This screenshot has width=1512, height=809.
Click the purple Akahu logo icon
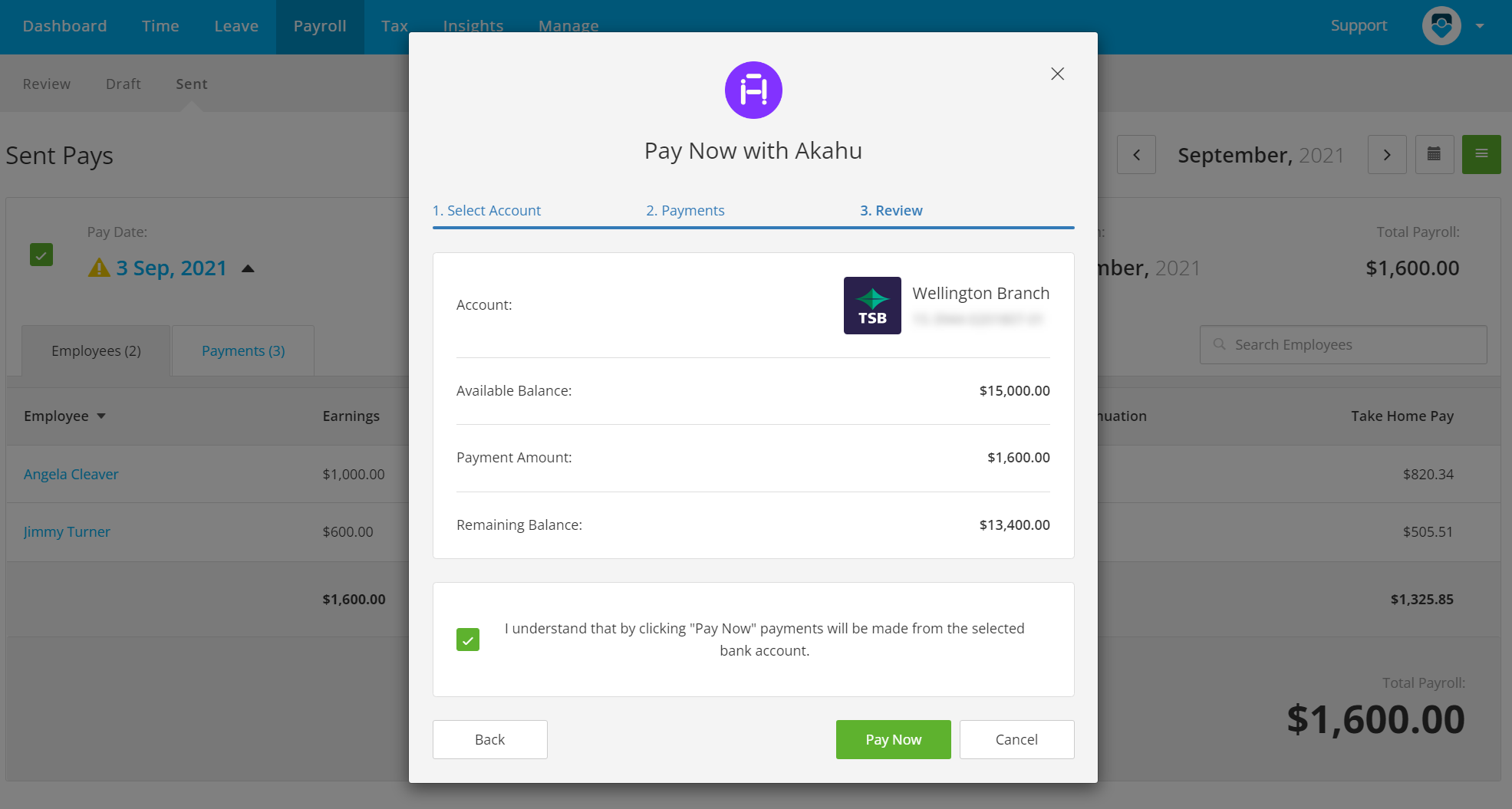tap(753, 90)
